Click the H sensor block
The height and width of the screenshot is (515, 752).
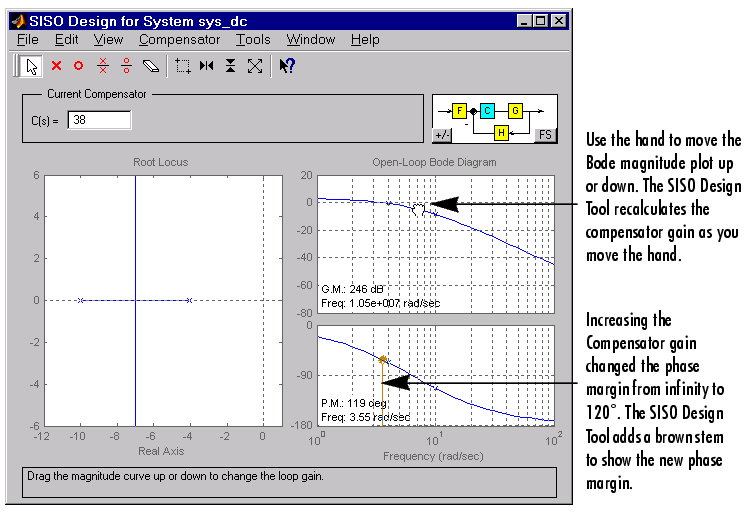pos(501,132)
